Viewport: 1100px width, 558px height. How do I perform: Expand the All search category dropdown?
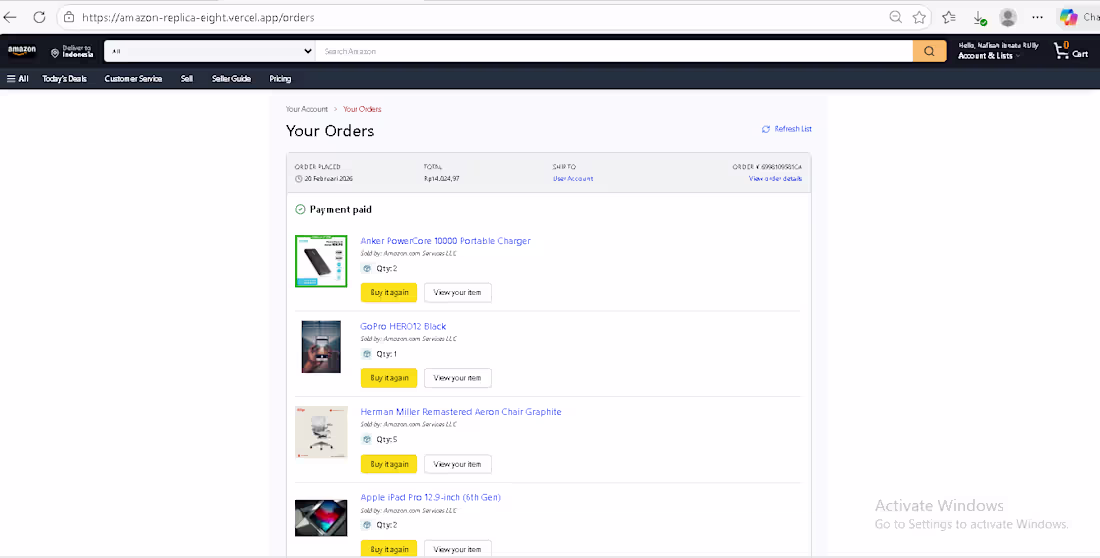click(210, 51)
